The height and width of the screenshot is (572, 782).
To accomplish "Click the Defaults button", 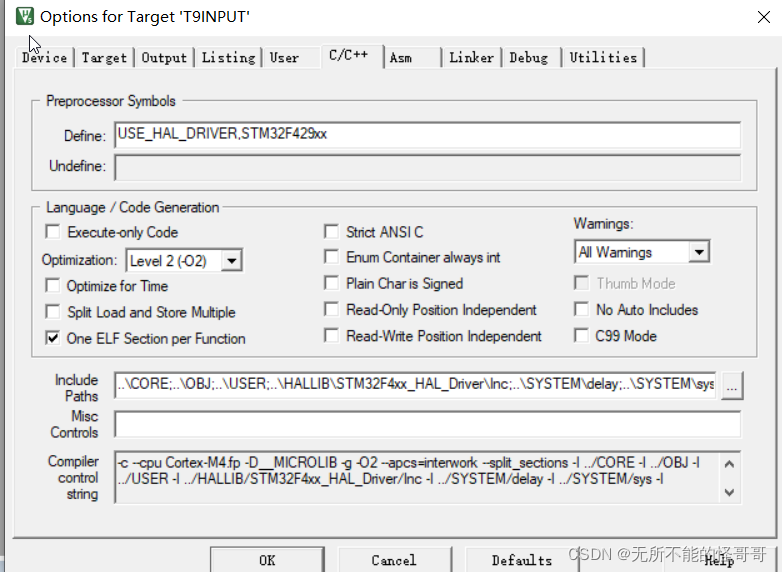I will click(x=522, y=560).
